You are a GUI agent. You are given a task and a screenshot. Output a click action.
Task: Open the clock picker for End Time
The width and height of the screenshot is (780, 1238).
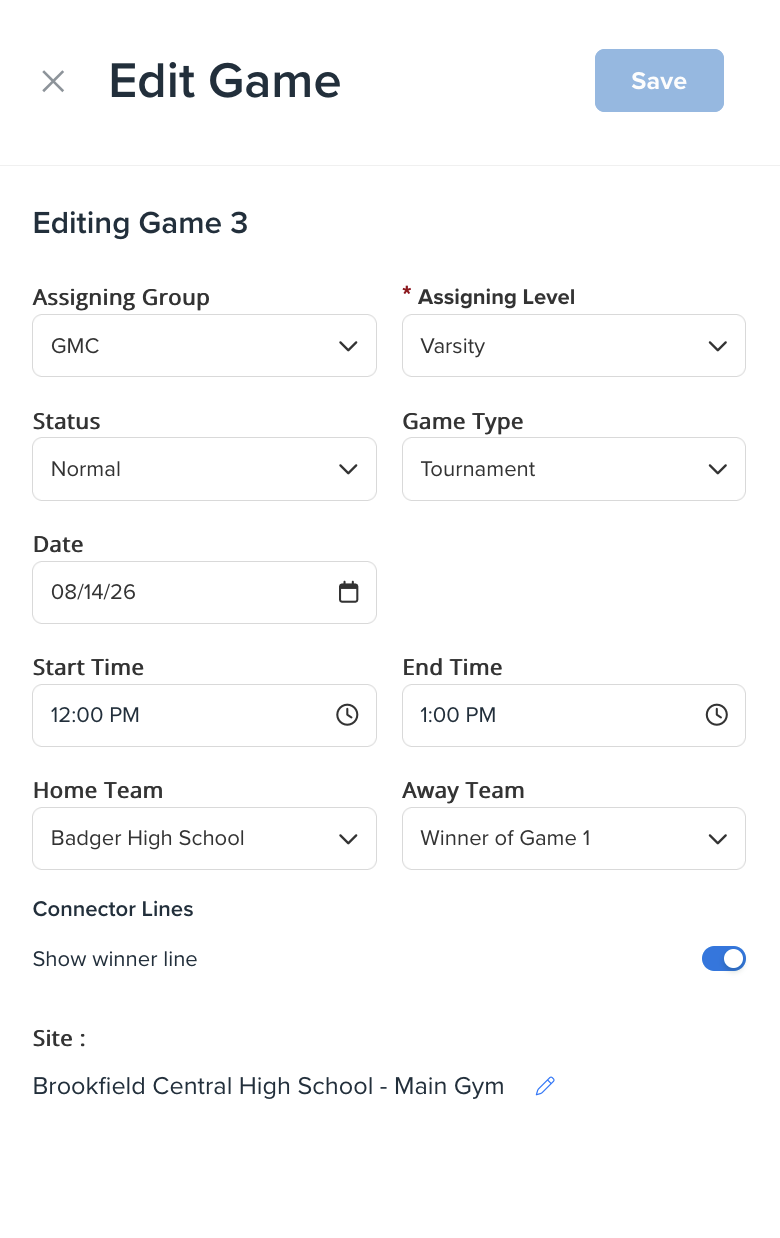(x=717, y=715)
